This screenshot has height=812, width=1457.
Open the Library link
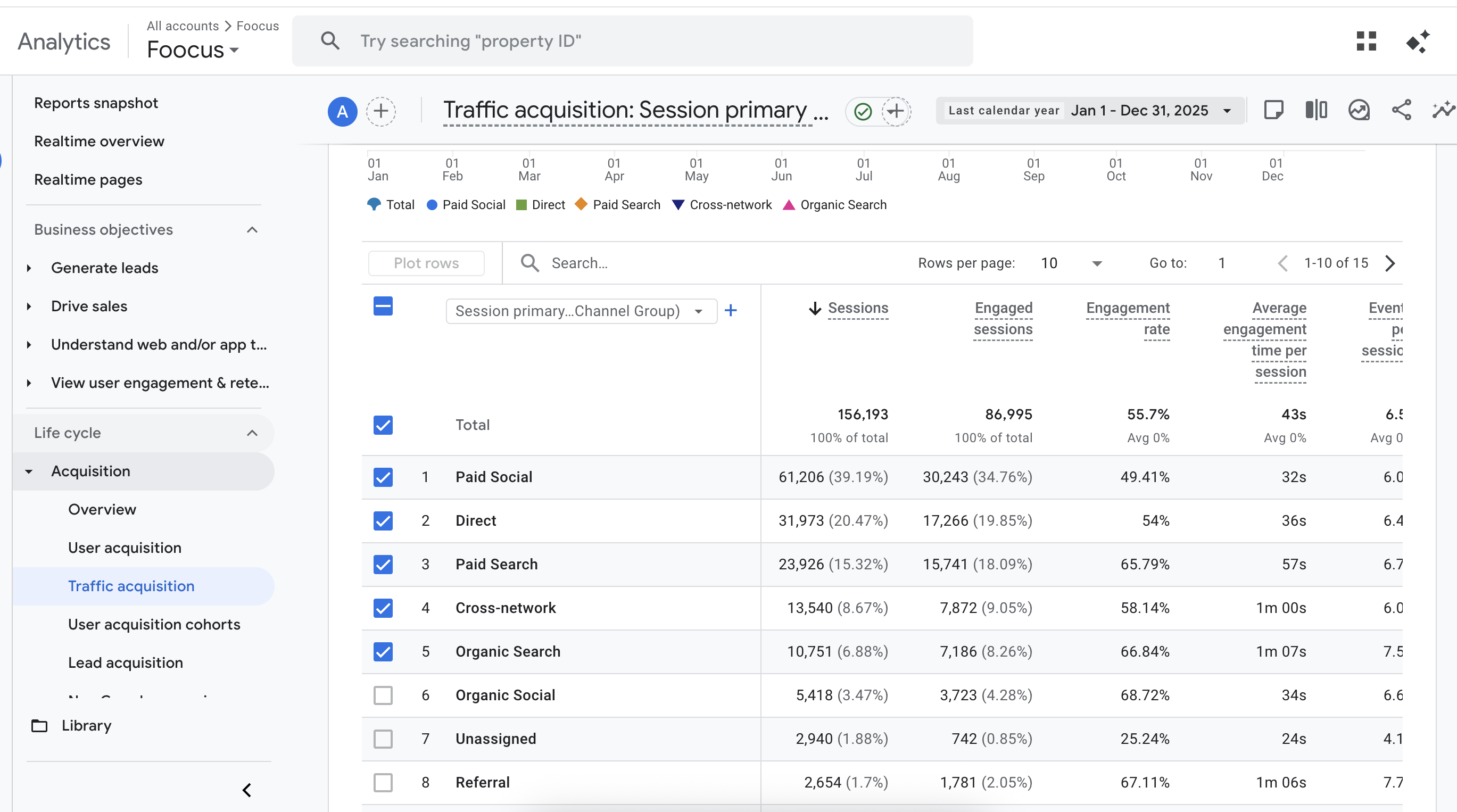(x=86, y=725)
